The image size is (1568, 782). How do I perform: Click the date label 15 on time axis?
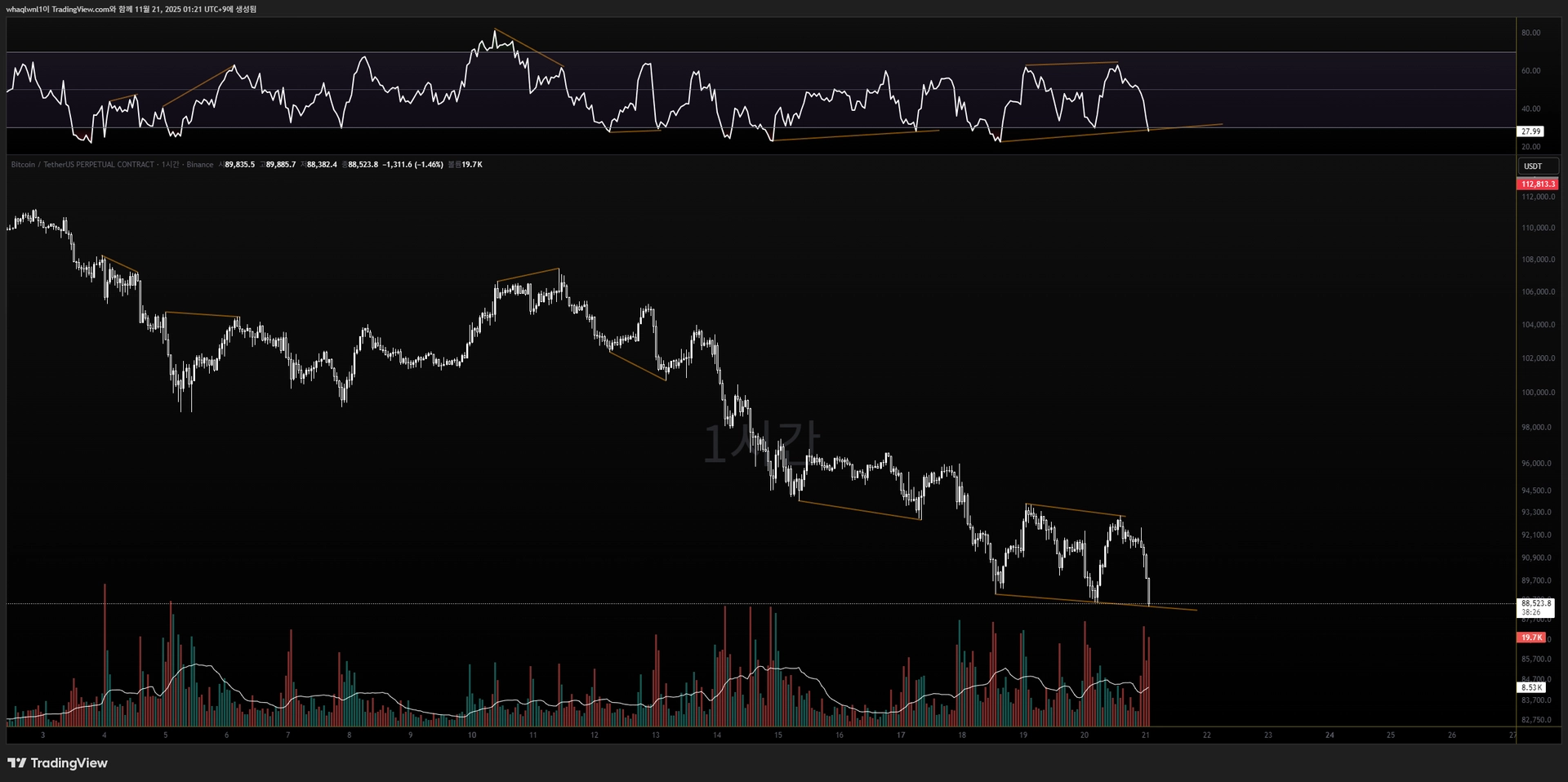[x=778, y=735]
